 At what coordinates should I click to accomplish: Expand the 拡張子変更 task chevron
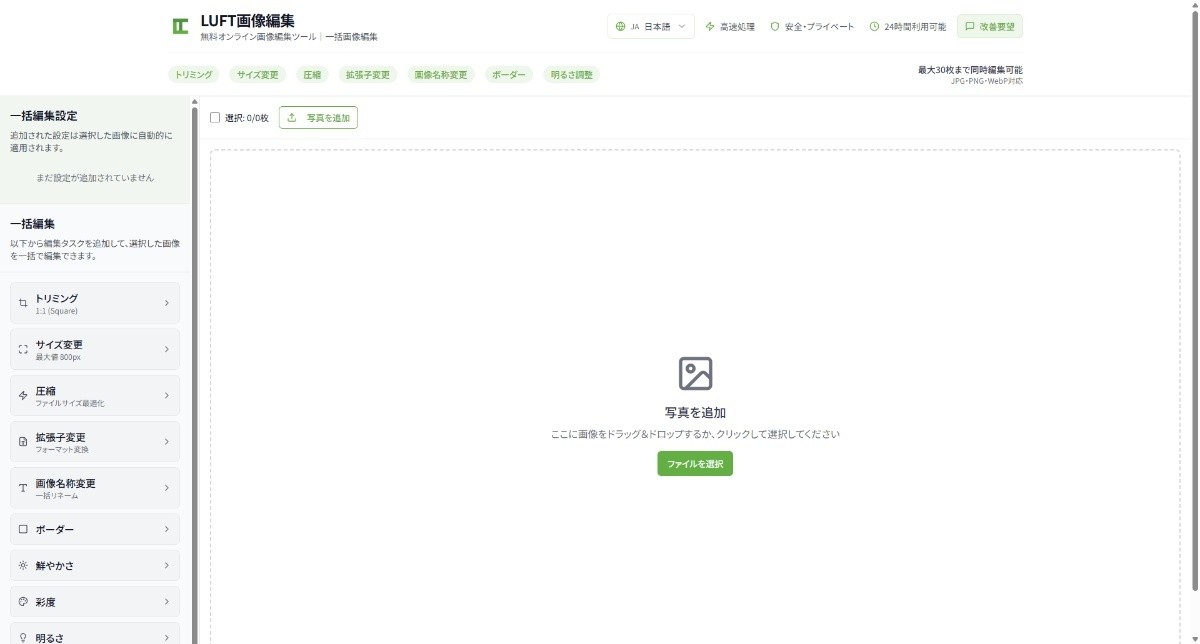point(167,441)
